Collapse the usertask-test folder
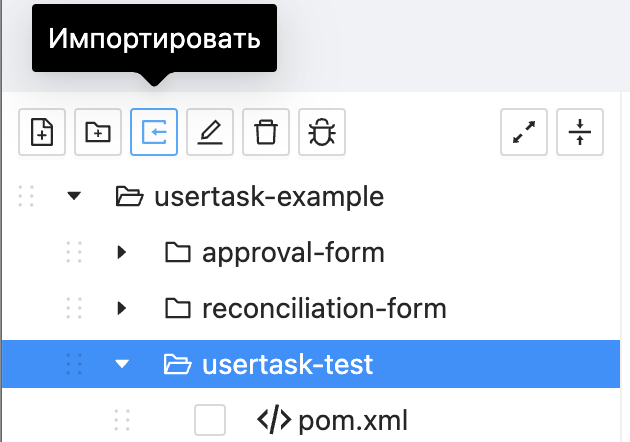The image size is (630, 442). pos(122,364)
